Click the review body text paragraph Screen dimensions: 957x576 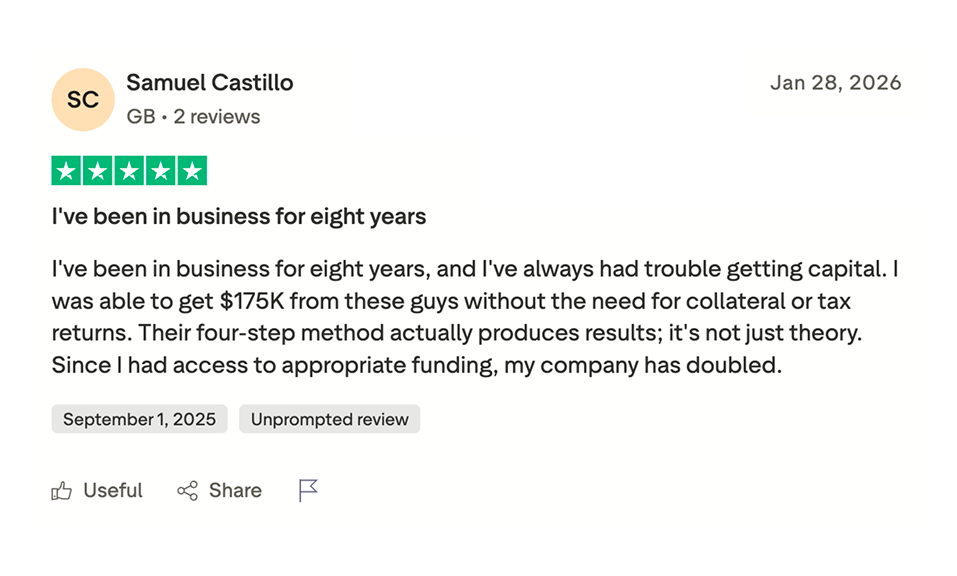coord(475,317)
